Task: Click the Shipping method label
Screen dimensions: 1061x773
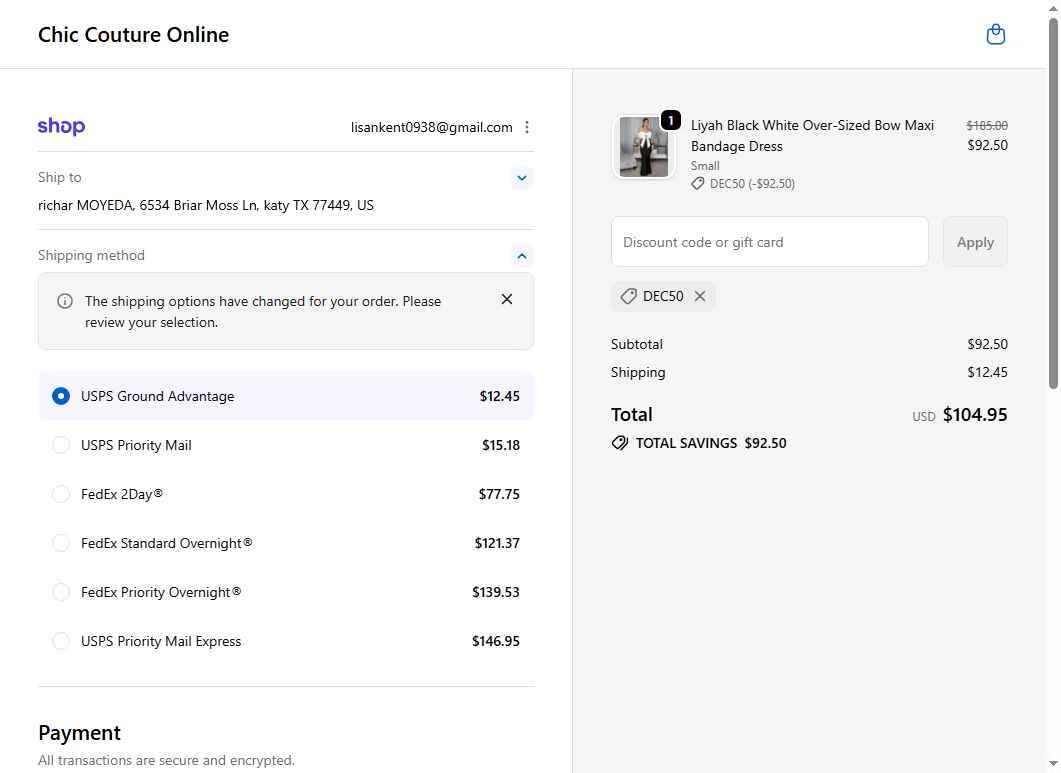Action: click(x=91, y=255)
